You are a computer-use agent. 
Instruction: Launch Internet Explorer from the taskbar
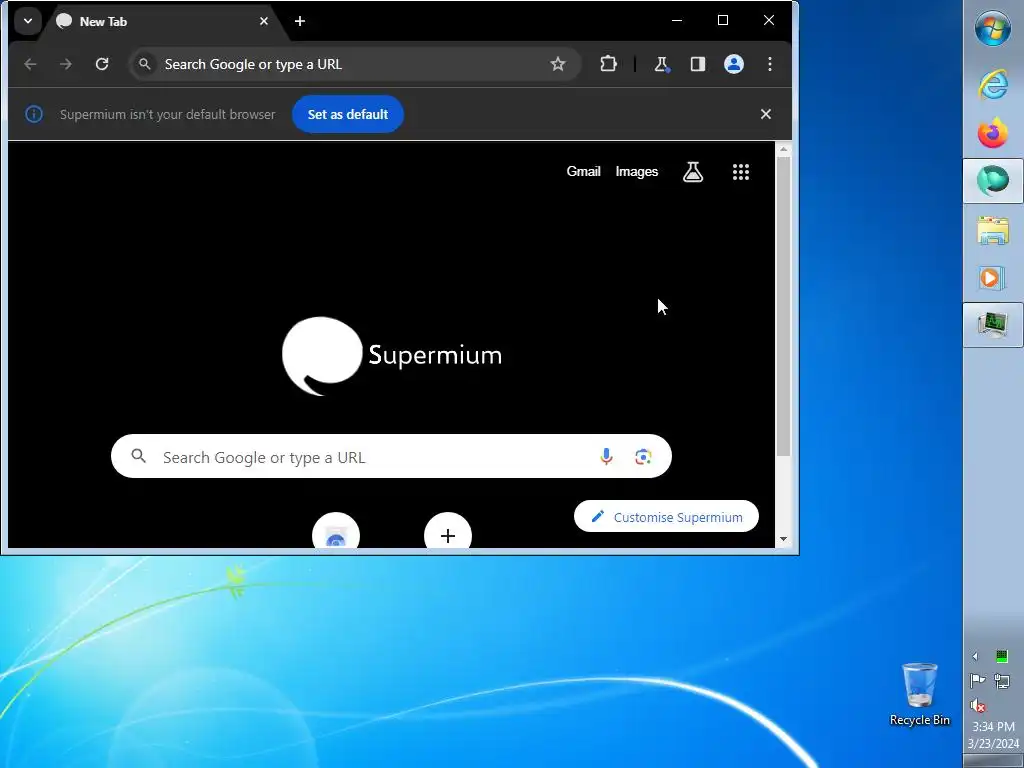tap(993, 85)
